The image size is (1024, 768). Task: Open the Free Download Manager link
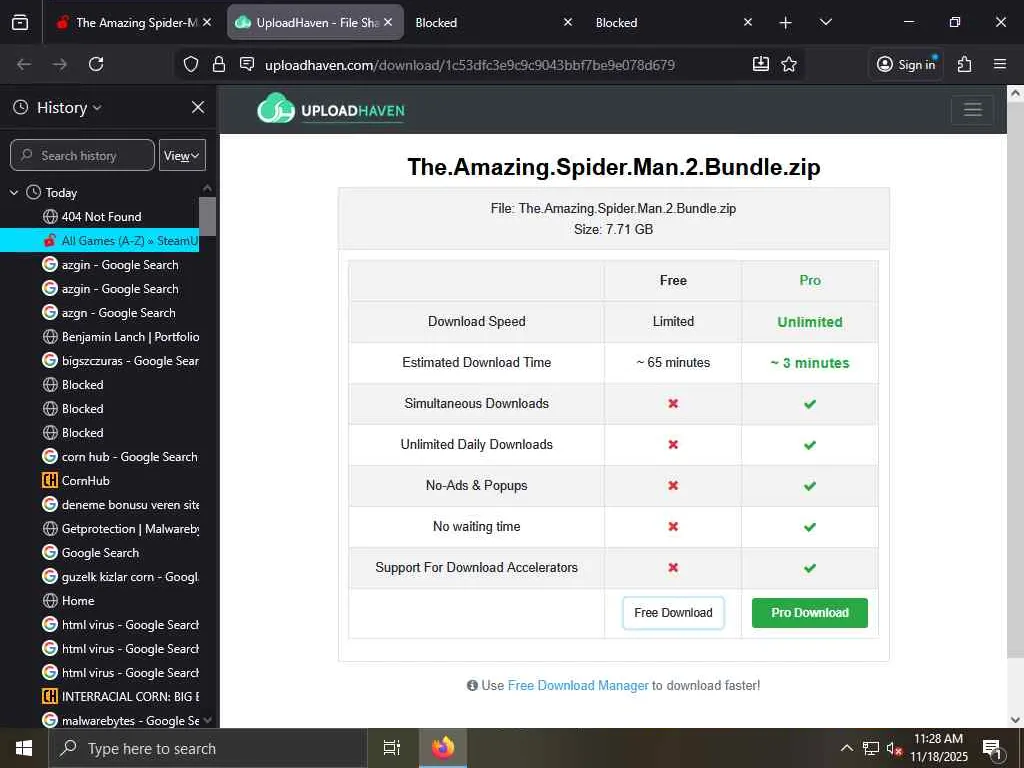(578, 685)
